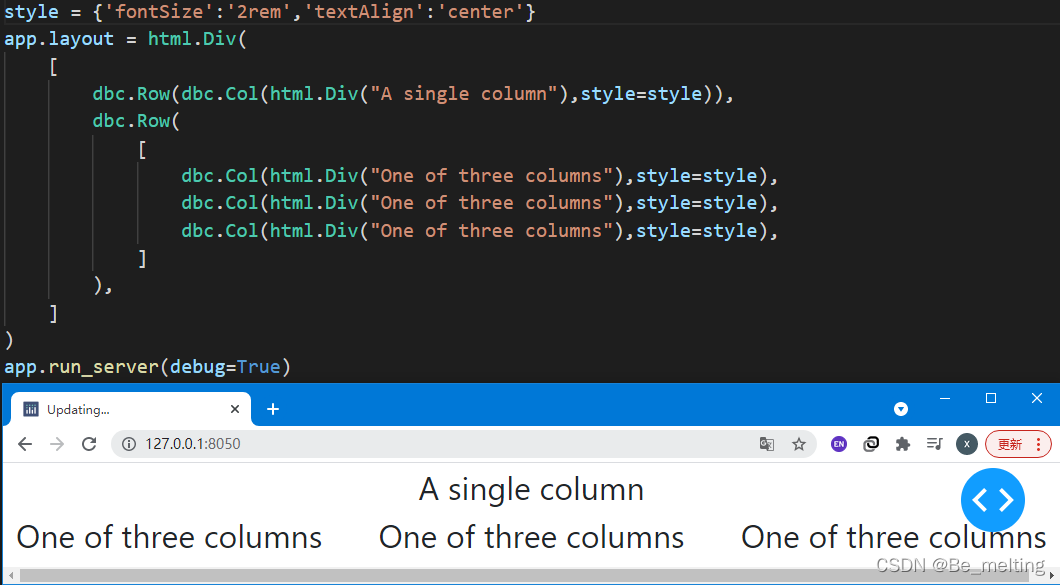The width and height of the screenshot is (1060, 585).
Task: Click the middle 'One of three columns' text
Action: click(x=531, y=538)
